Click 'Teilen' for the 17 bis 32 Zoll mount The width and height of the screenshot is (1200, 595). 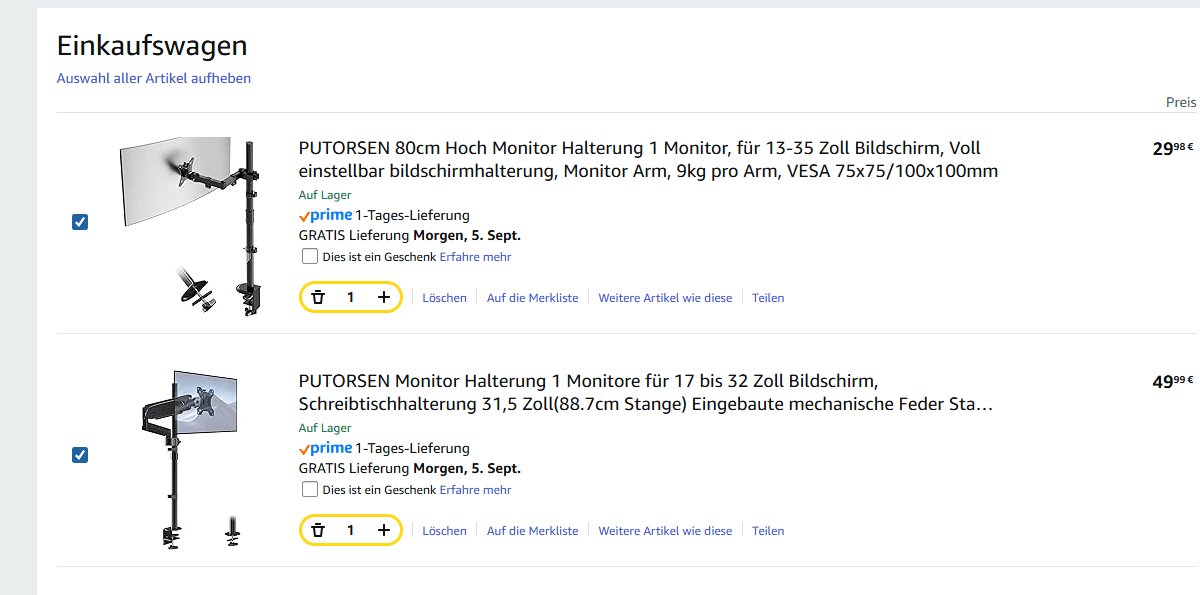point(768,531)
